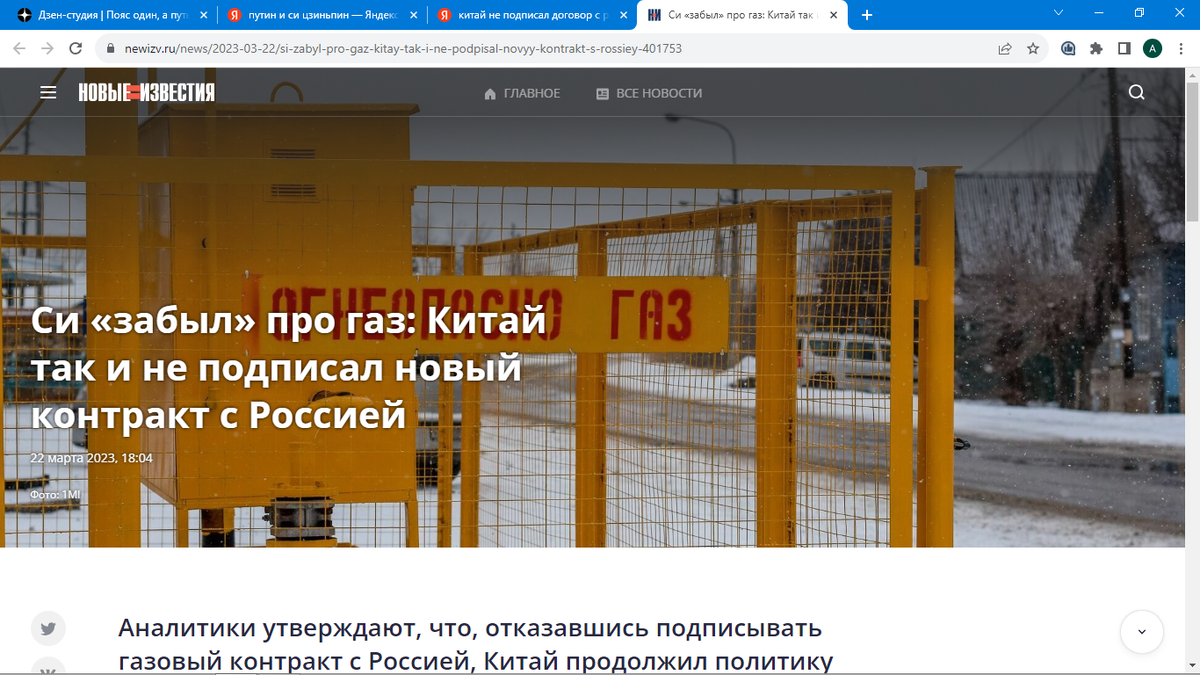Click the Новые Известия logo

[x=147, y=93]
